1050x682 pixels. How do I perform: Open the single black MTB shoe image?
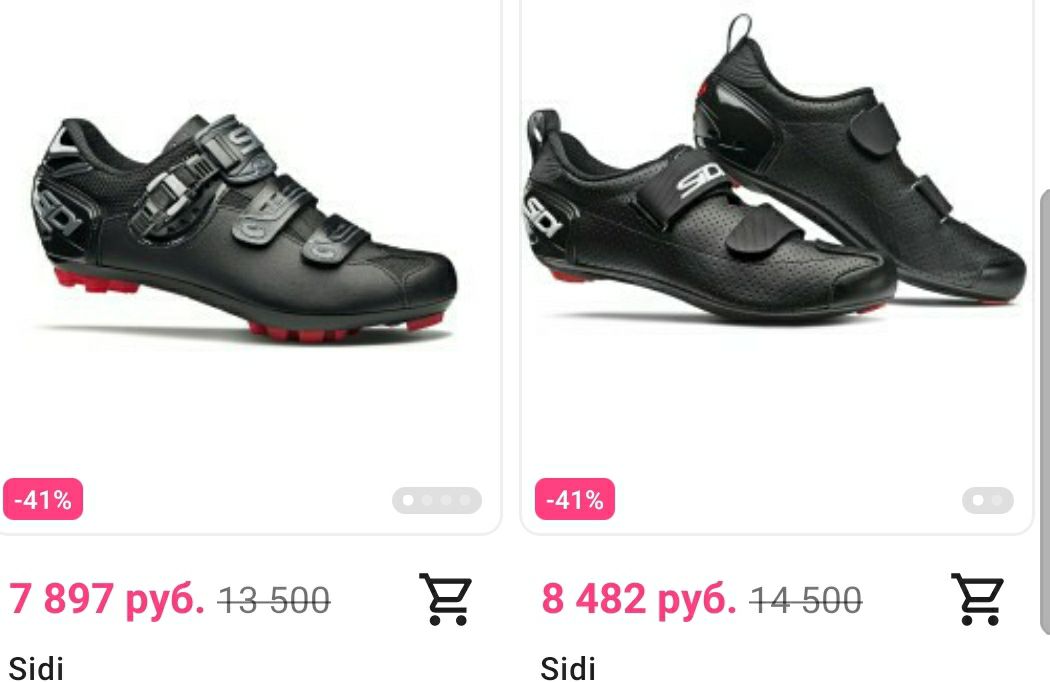pyautogui.click(x=244, y=228)
